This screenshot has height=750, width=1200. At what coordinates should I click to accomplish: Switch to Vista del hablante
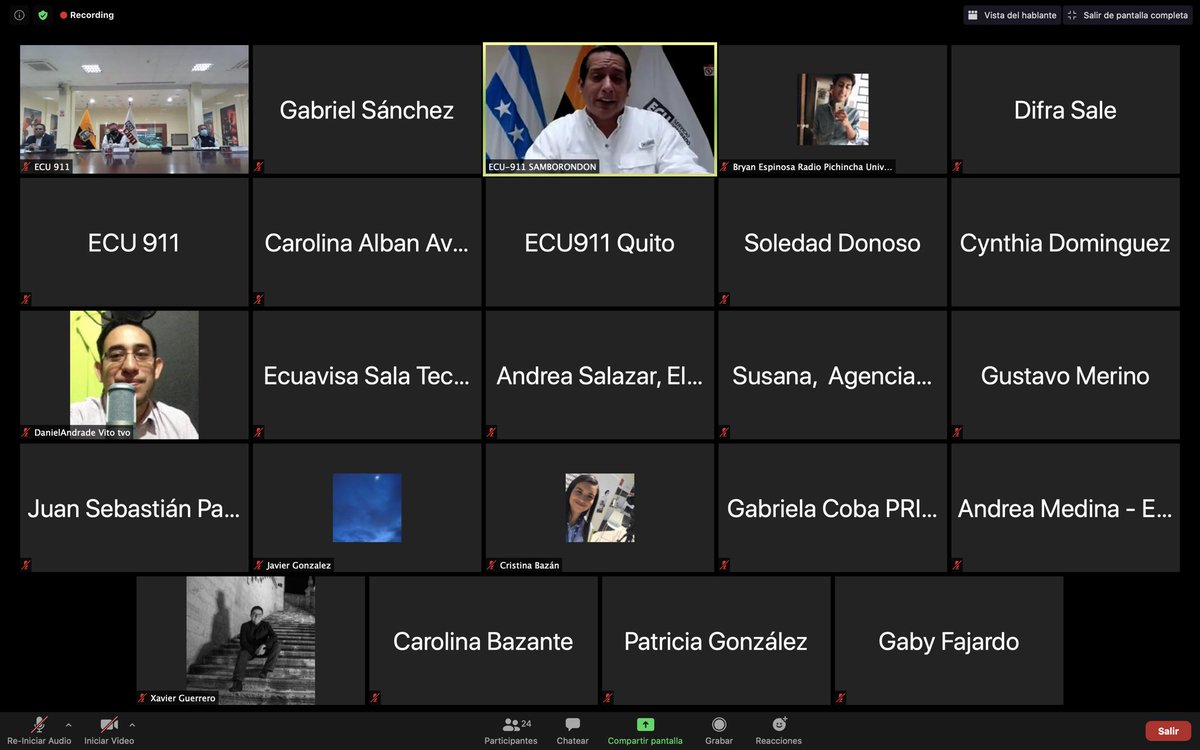pyautogui.click(x=1011, y=15)
